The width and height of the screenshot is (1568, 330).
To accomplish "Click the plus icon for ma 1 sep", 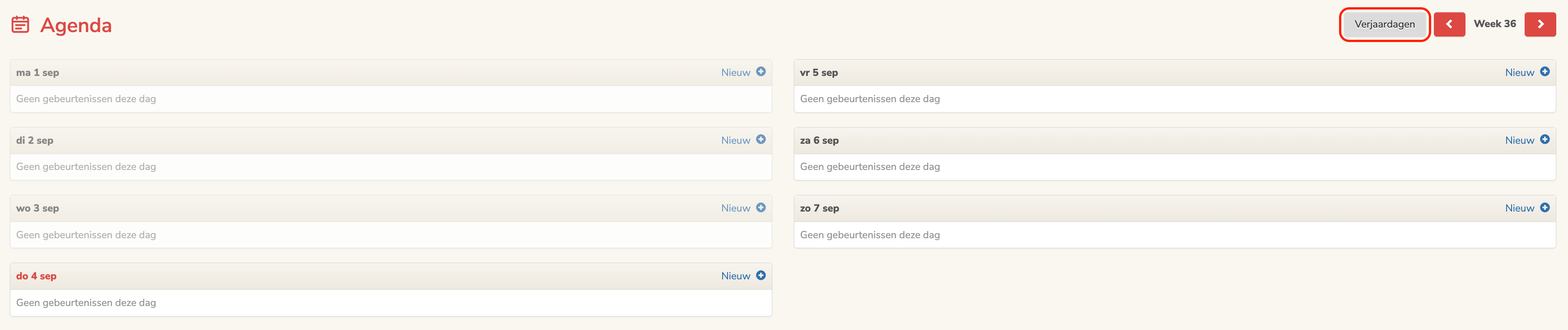I will 761,71.
